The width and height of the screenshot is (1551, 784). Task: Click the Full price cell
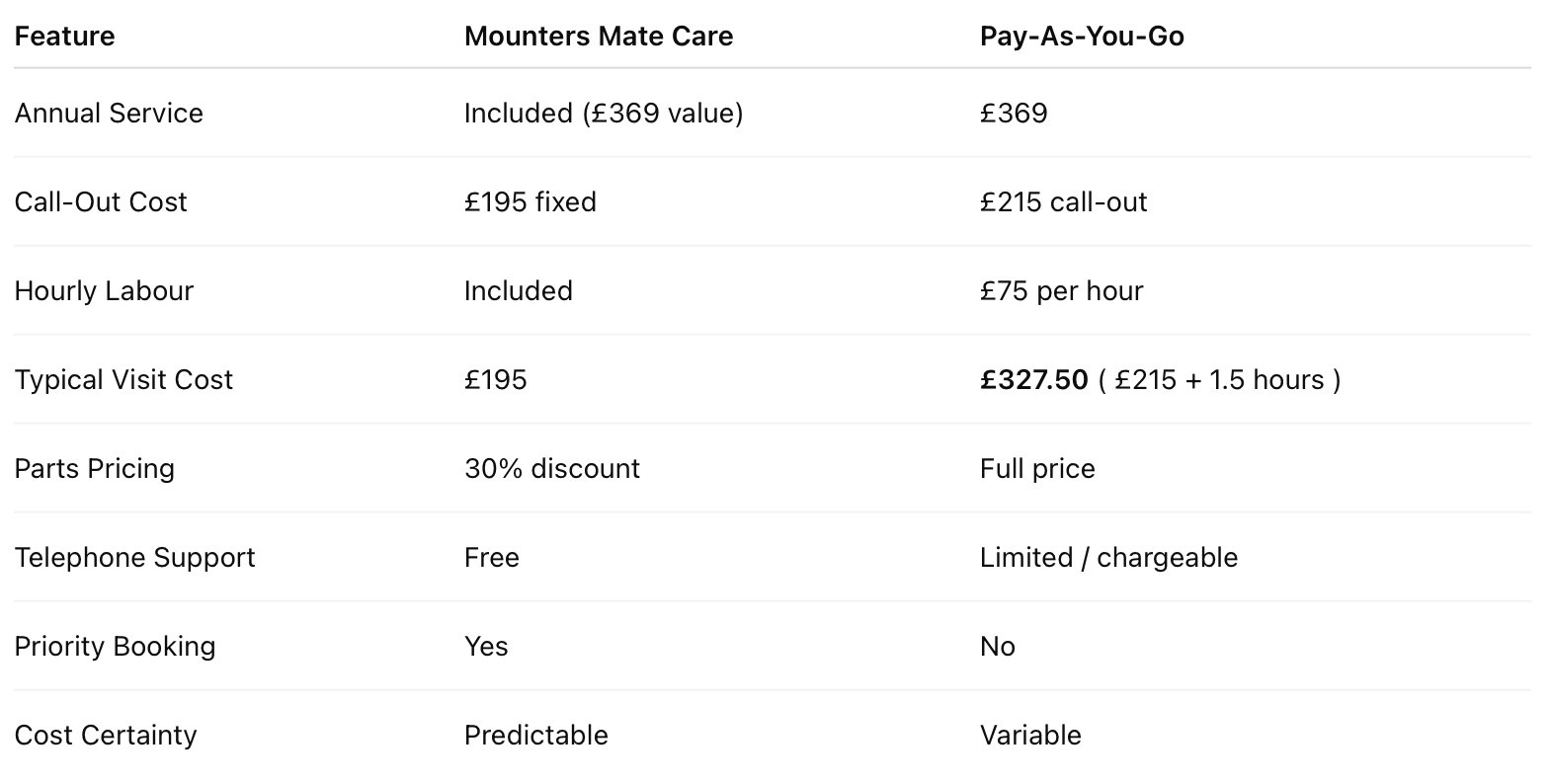(1037, 469)
